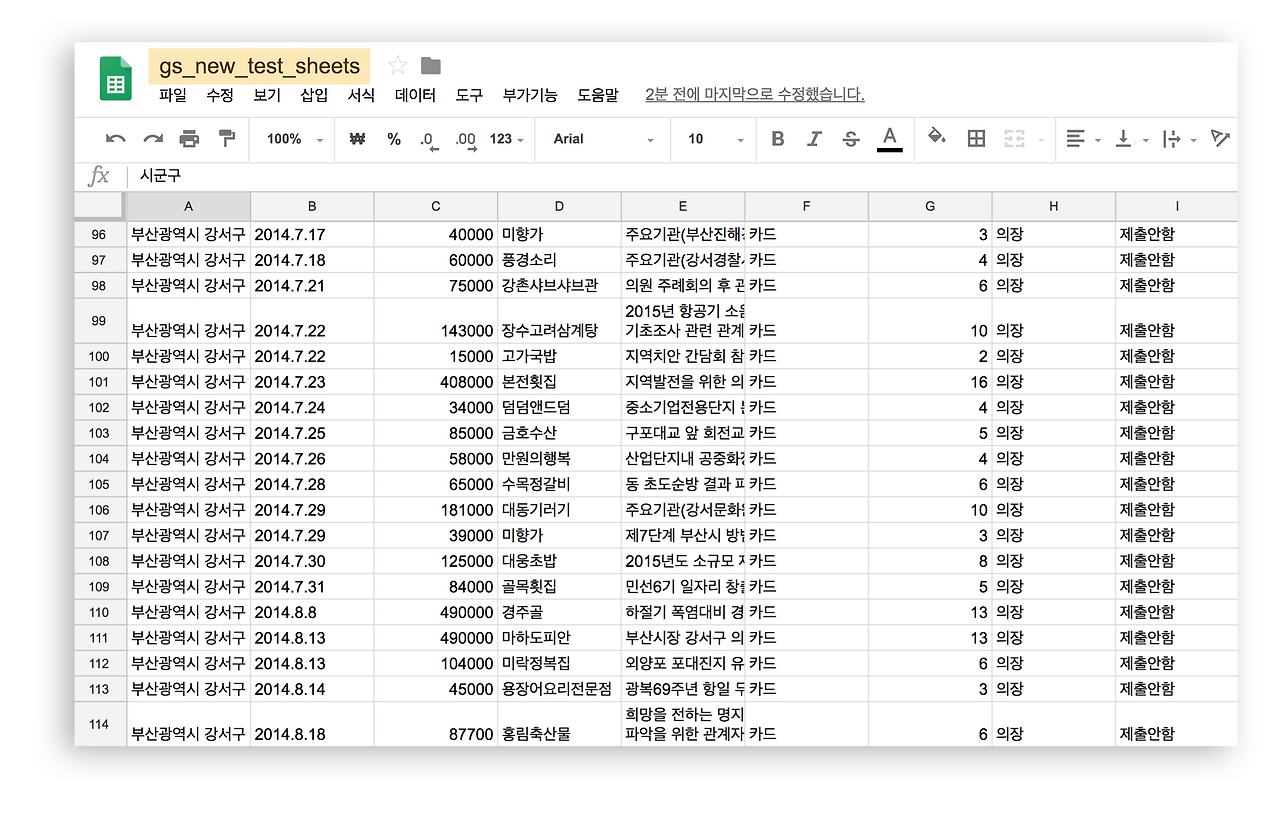Select cell containing 마하도피안
This screenshot has width=1280, height=834.
(559, 637)
